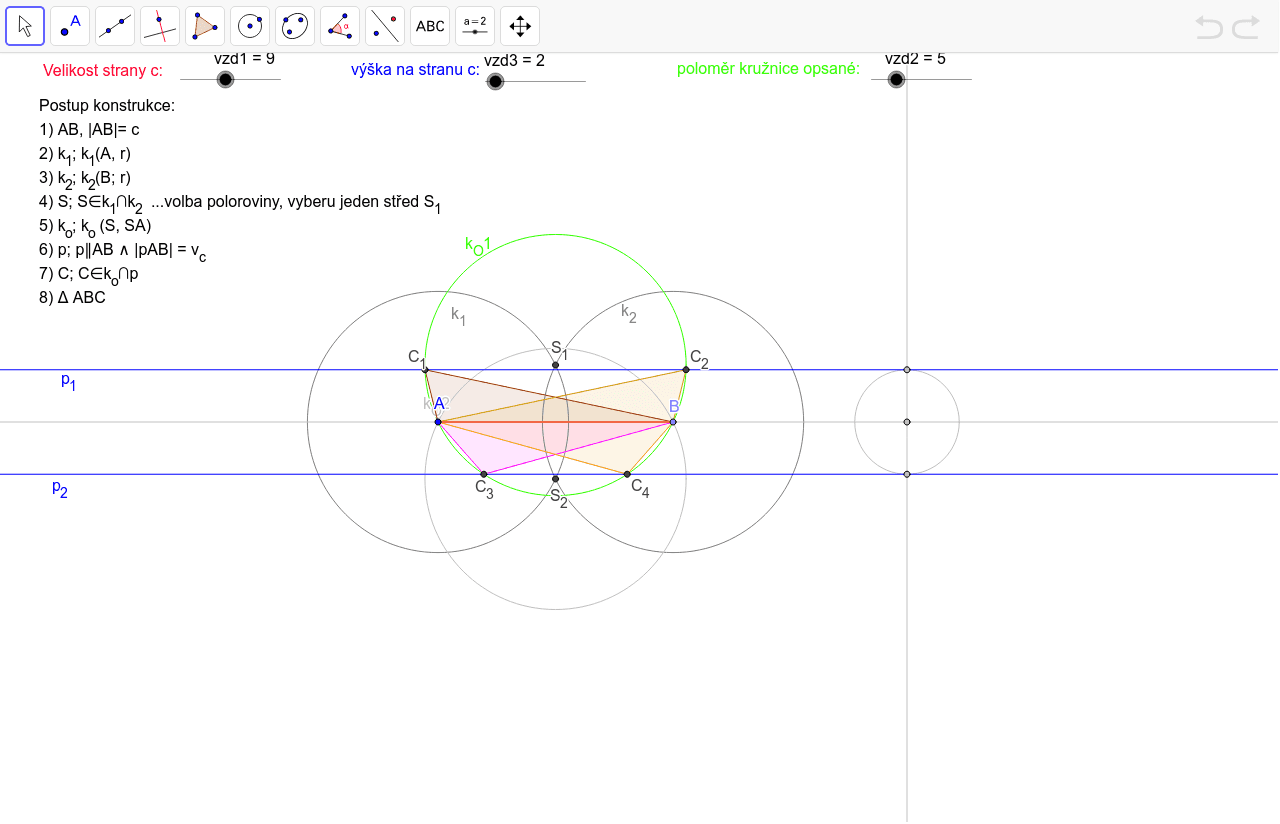The width and height of the screenshot is (1280, 824).
Task: Select the Line through two points tool
Action: (x=115, y=26)
